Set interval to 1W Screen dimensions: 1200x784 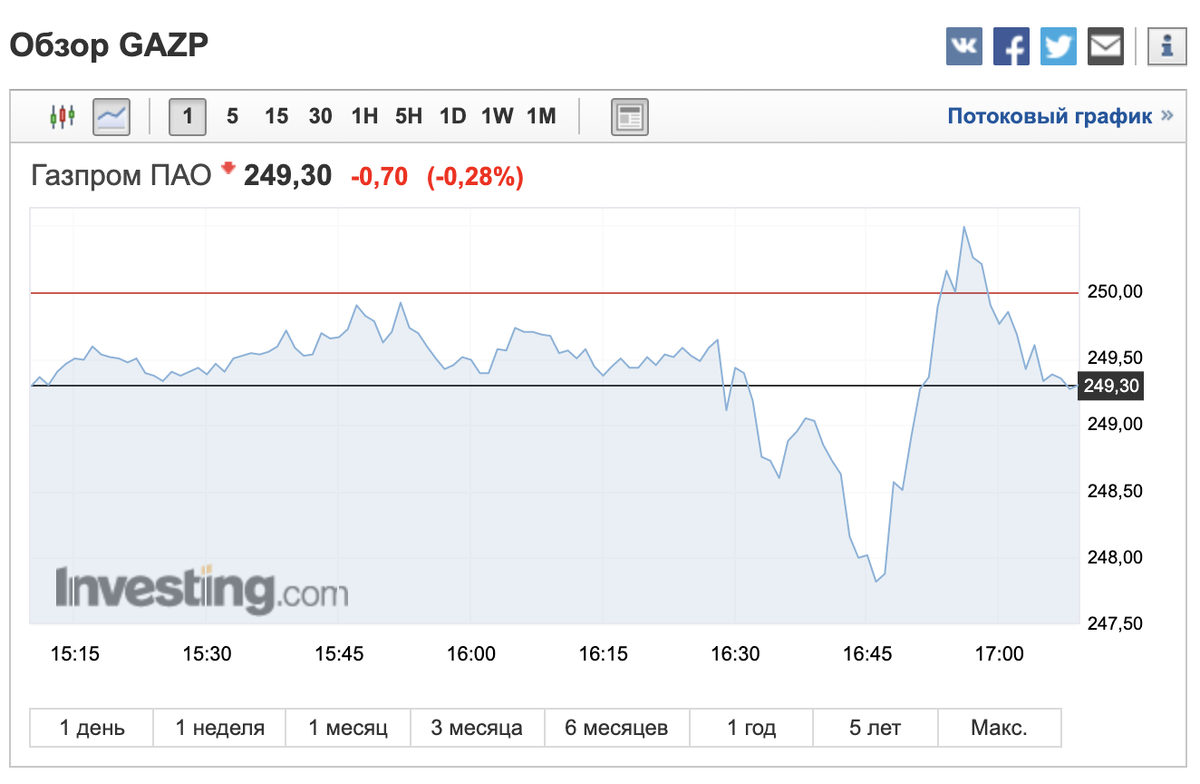click(x=497, y=117)
